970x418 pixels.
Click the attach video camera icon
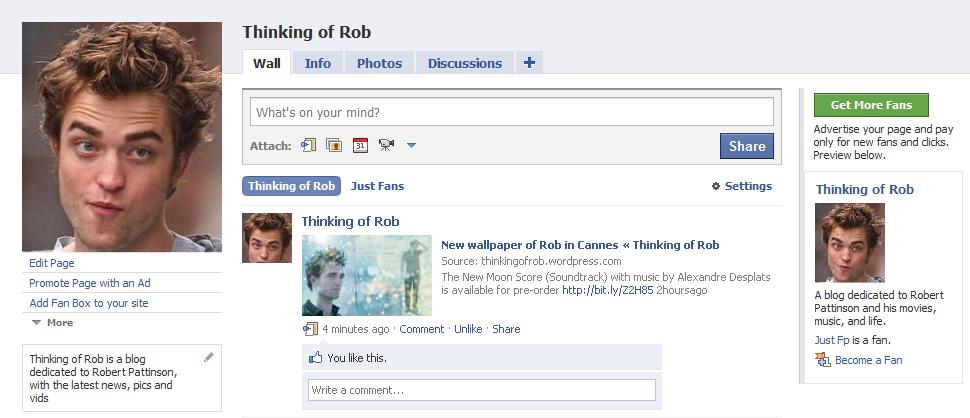click(386, 146)
